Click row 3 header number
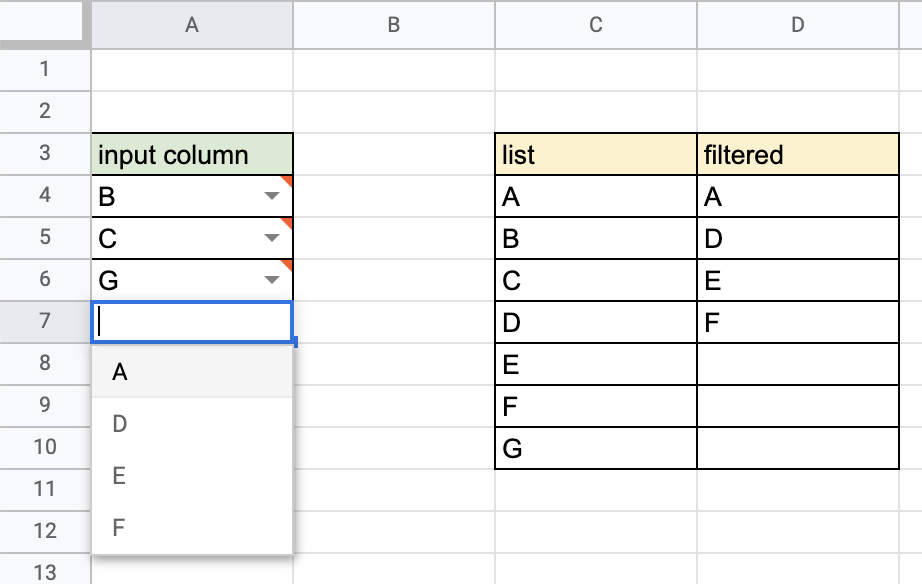 (x=45, y=153)
